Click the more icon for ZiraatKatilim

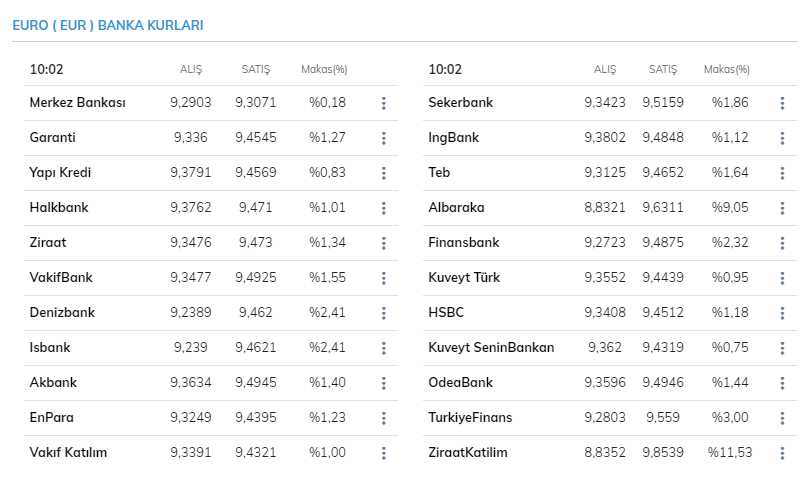tap(782, 453)
